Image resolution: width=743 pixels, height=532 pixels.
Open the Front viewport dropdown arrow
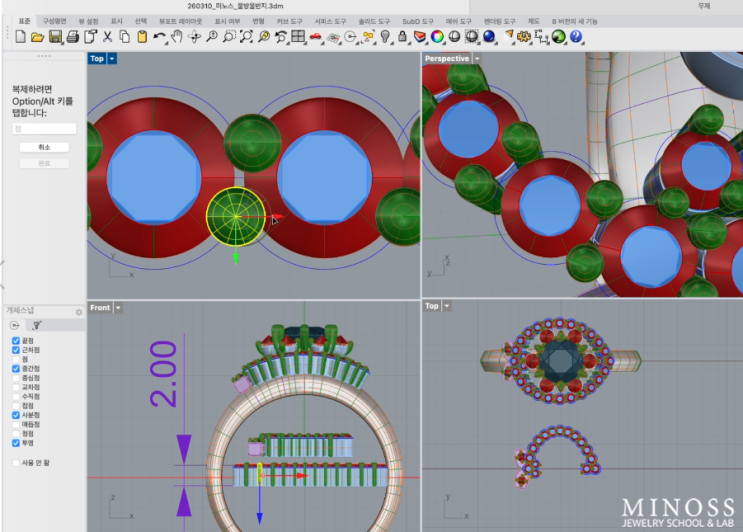[x=118, y=307]
